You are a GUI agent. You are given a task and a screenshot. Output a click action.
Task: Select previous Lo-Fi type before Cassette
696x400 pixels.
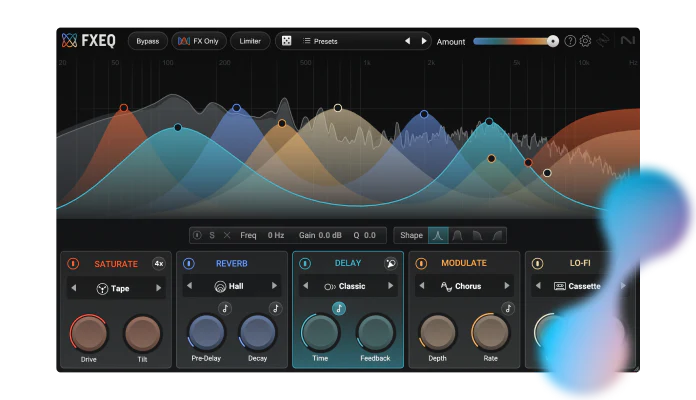(x=538, y=286)
